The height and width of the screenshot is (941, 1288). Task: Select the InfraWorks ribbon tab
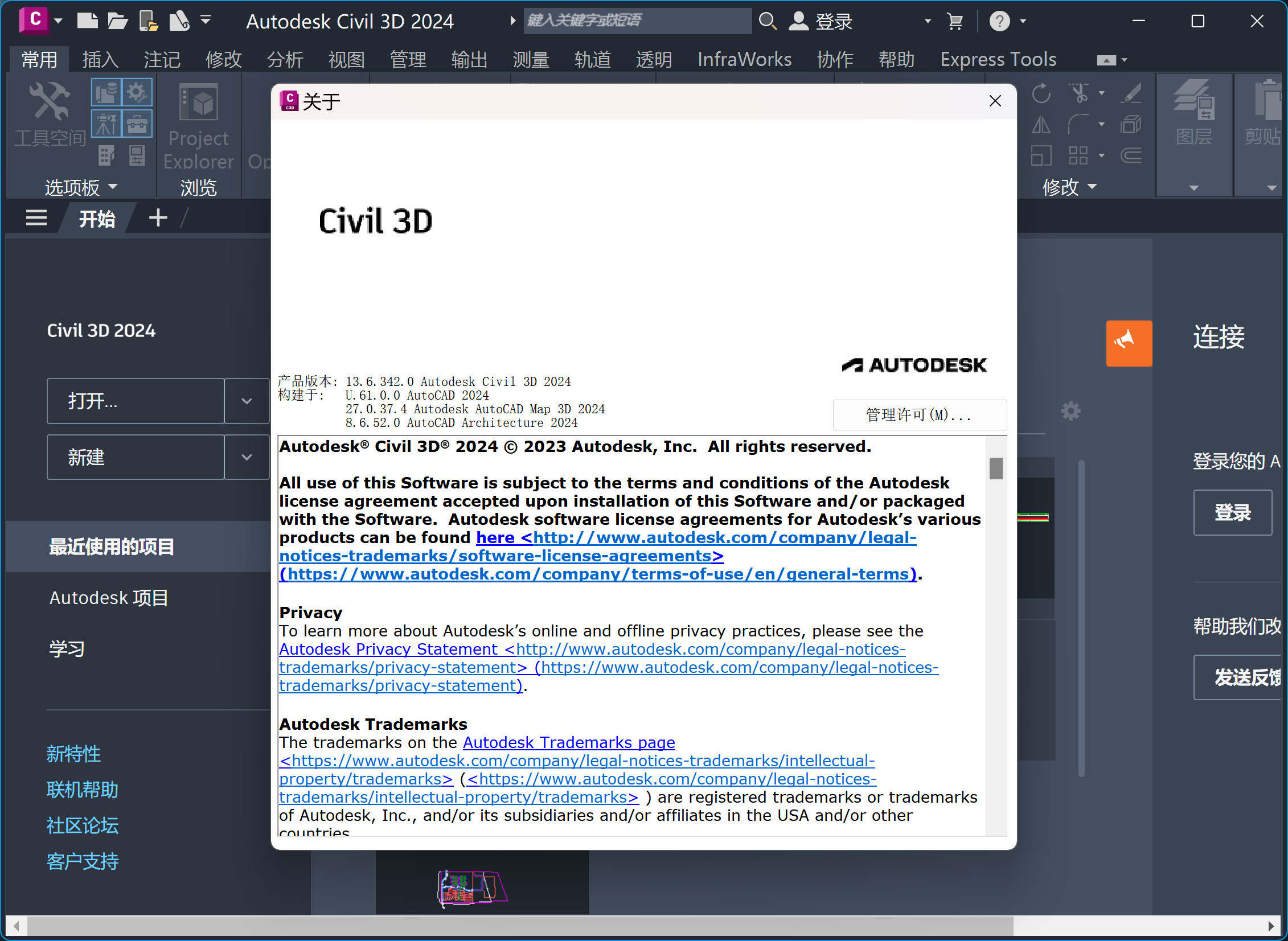744,59
